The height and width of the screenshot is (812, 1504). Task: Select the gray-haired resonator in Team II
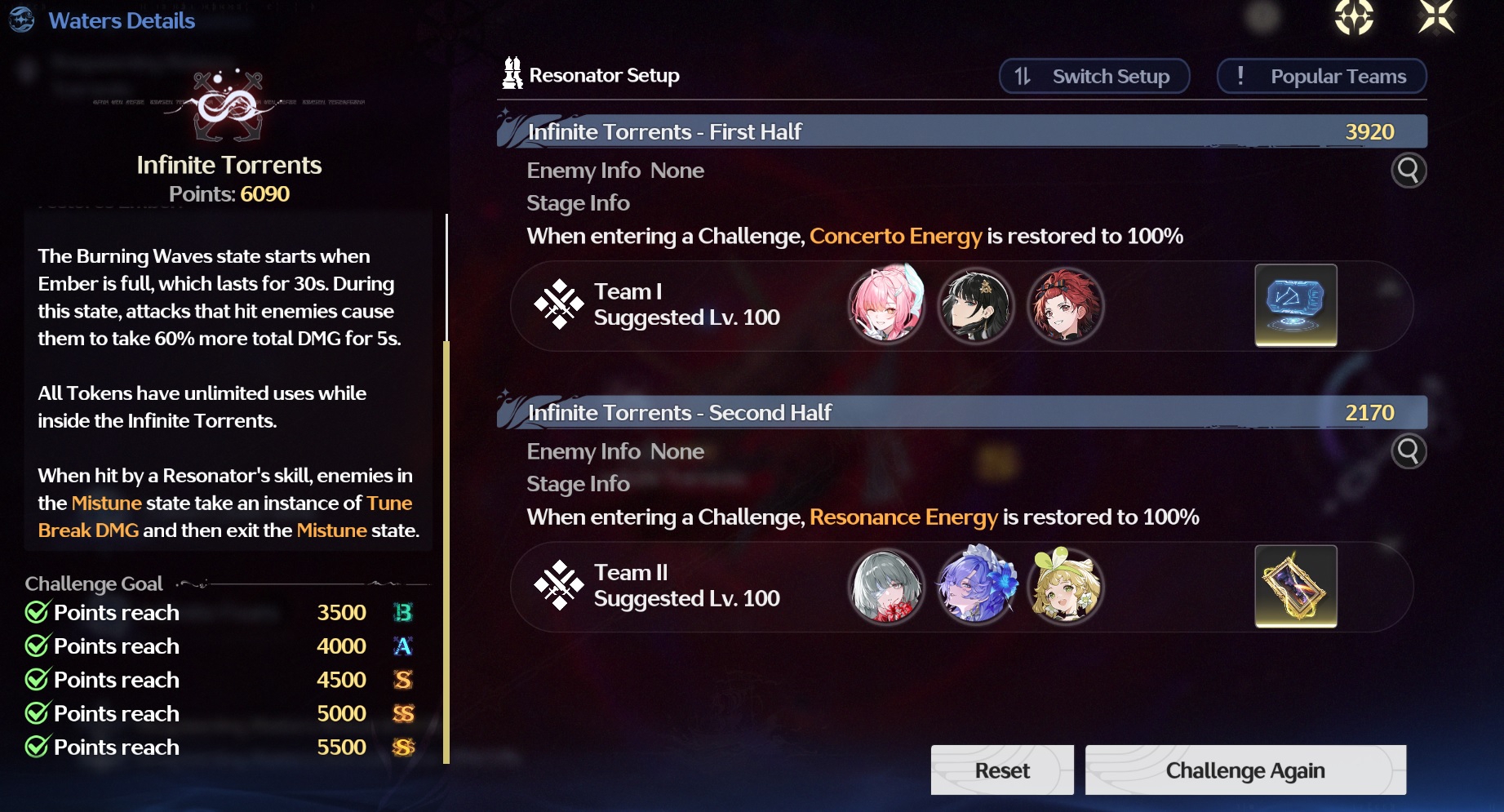(x=886, y=586)
